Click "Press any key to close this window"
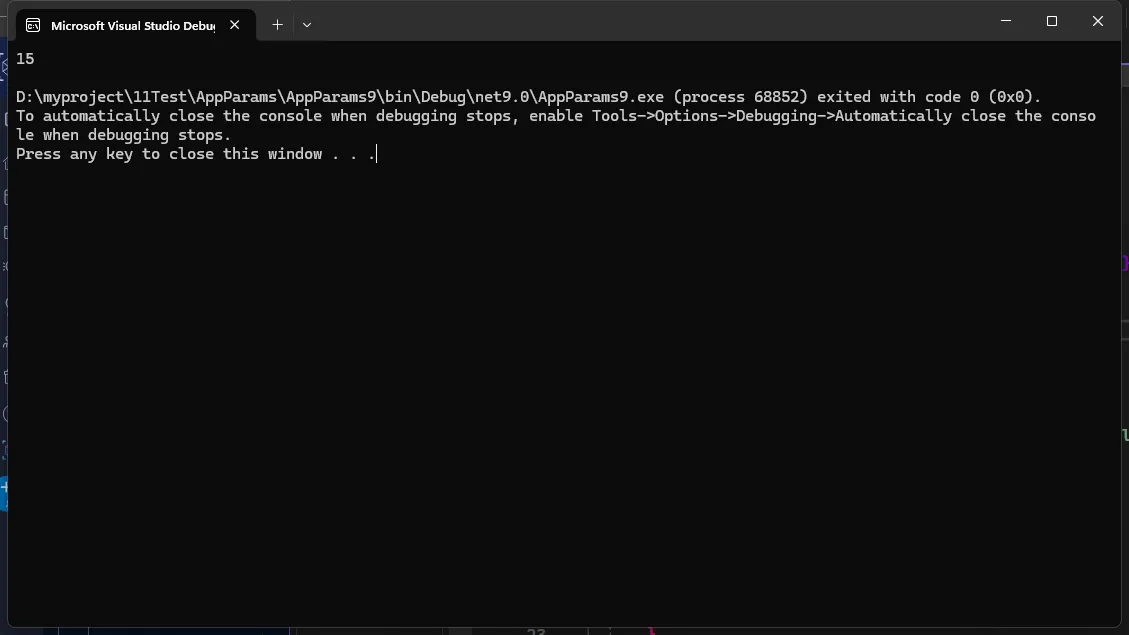This screenshot has height=635, width=1129. [169, 154]
